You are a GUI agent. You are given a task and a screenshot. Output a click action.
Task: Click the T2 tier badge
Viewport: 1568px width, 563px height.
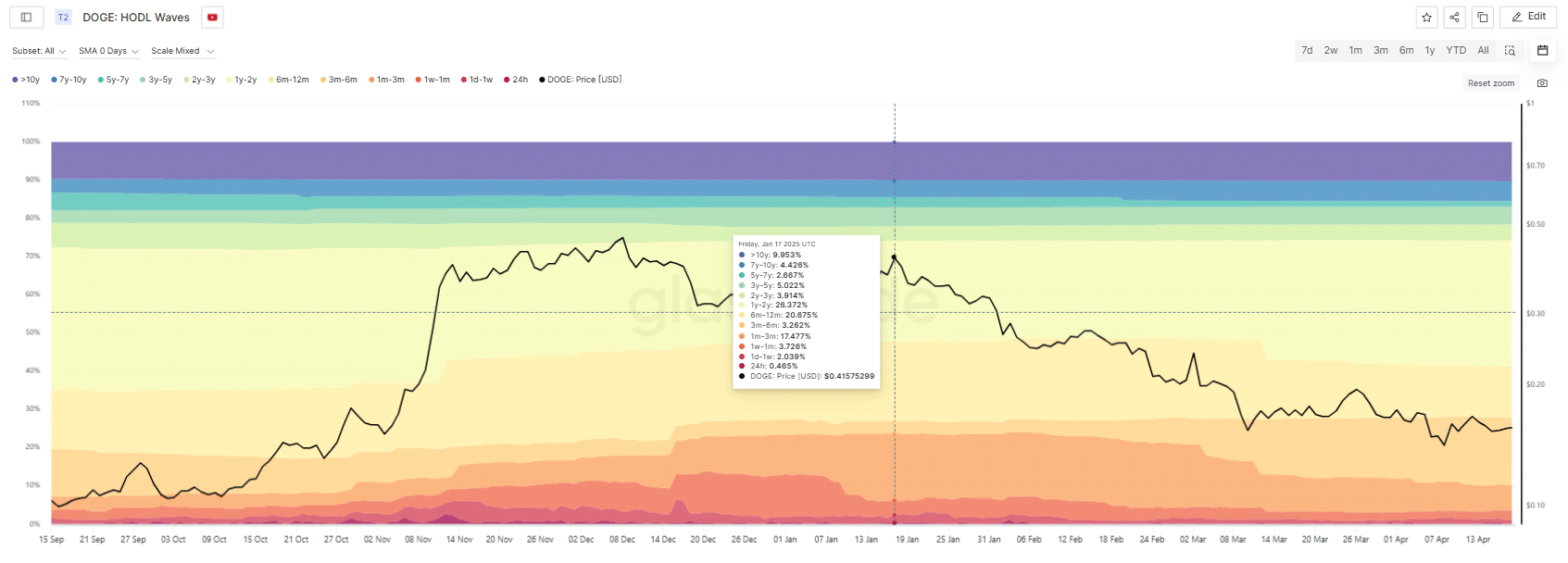pos(63,18)
